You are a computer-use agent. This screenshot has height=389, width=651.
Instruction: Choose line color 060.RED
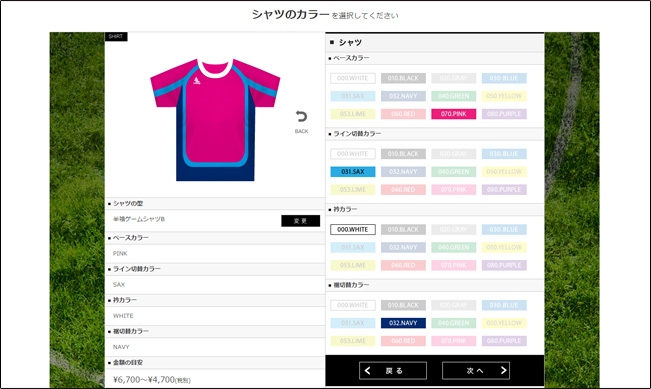(403, 189)
